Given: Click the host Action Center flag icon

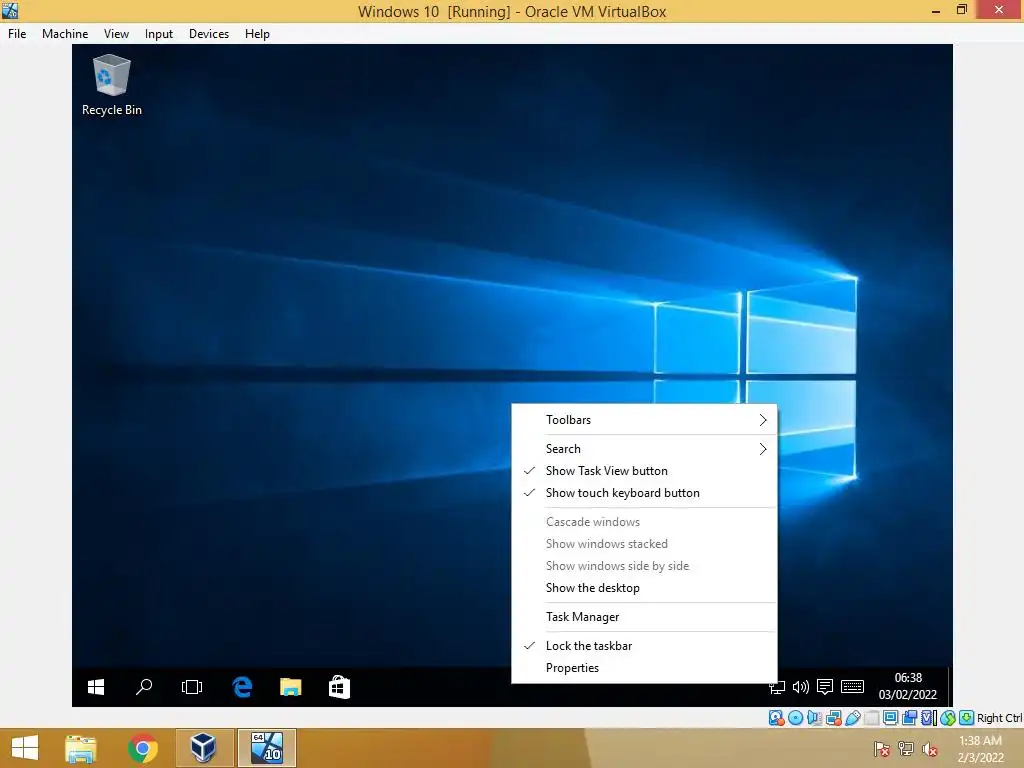Looking at the screenshot, I should tap(881, 749).
